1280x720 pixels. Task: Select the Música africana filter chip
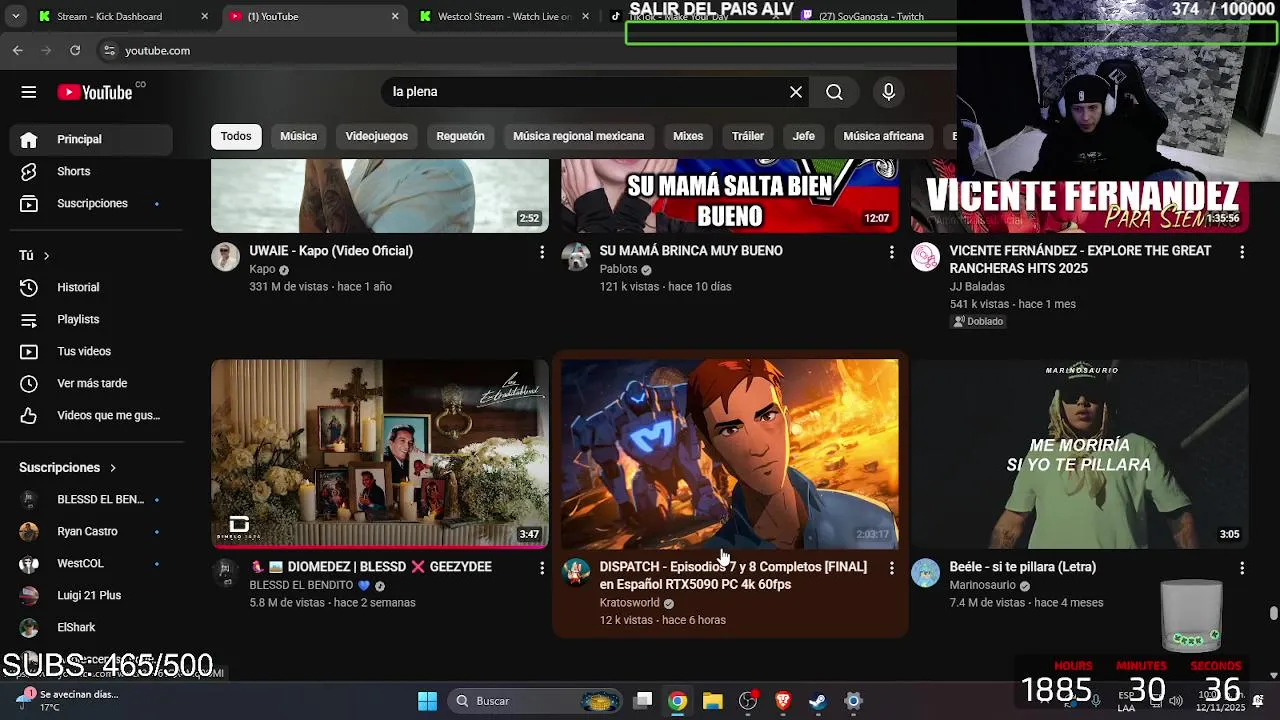tap(883, 136)
